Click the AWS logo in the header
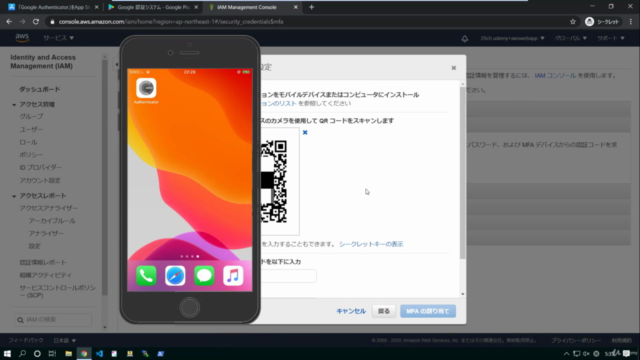This screenshot has height=360, width=640. (x=22, y=38)
